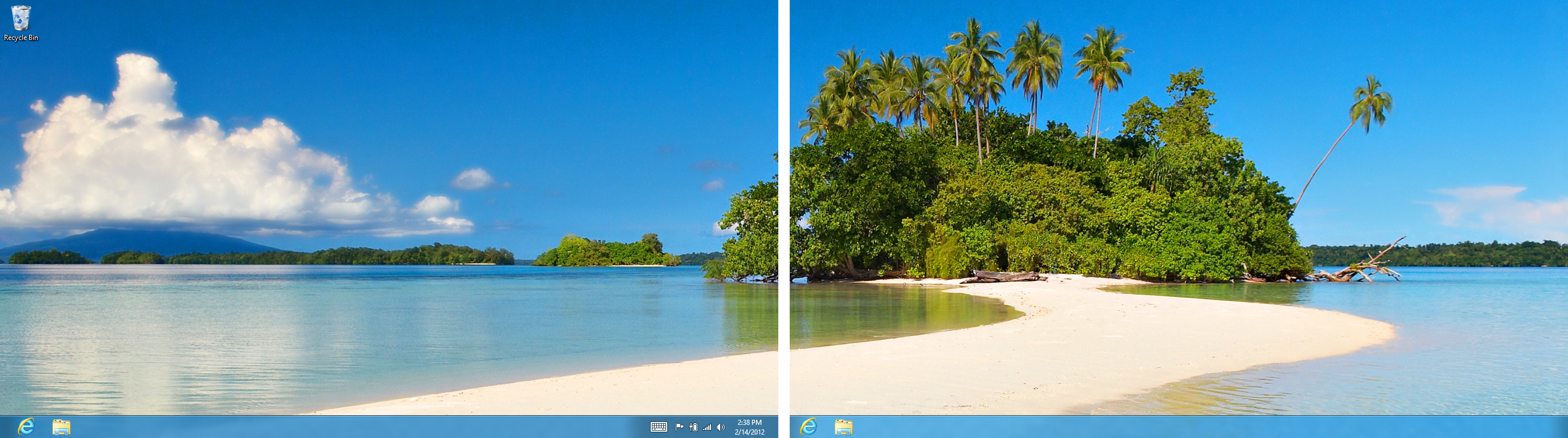Image resolution: width=1568 pixels, height=438 pixels.
Task: Open the network signal bars icon
Action: (x=707, y=427)
